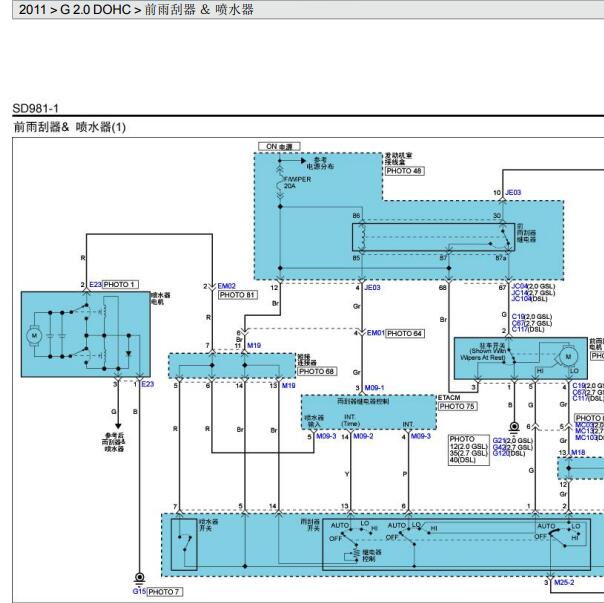
Task: Click the M19 link beside pin 11
Action: click(x=254, y=345)
